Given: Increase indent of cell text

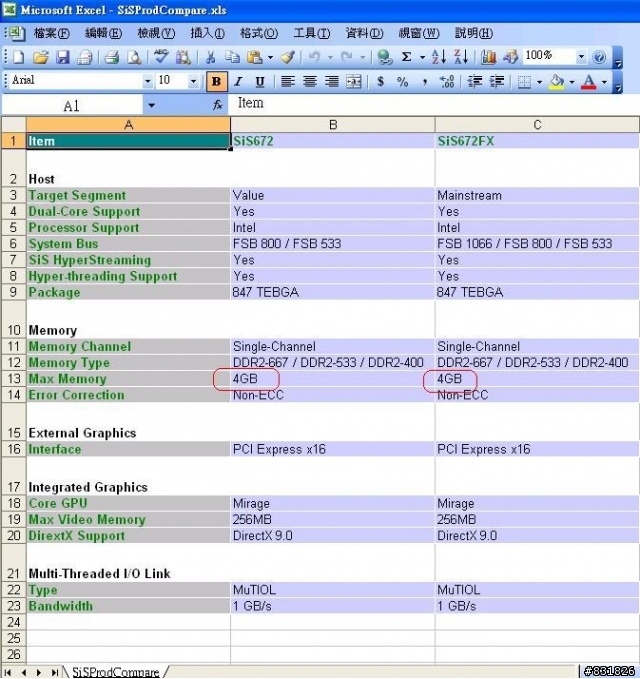Looking at the screenshot, I should [x=497, y=81].
